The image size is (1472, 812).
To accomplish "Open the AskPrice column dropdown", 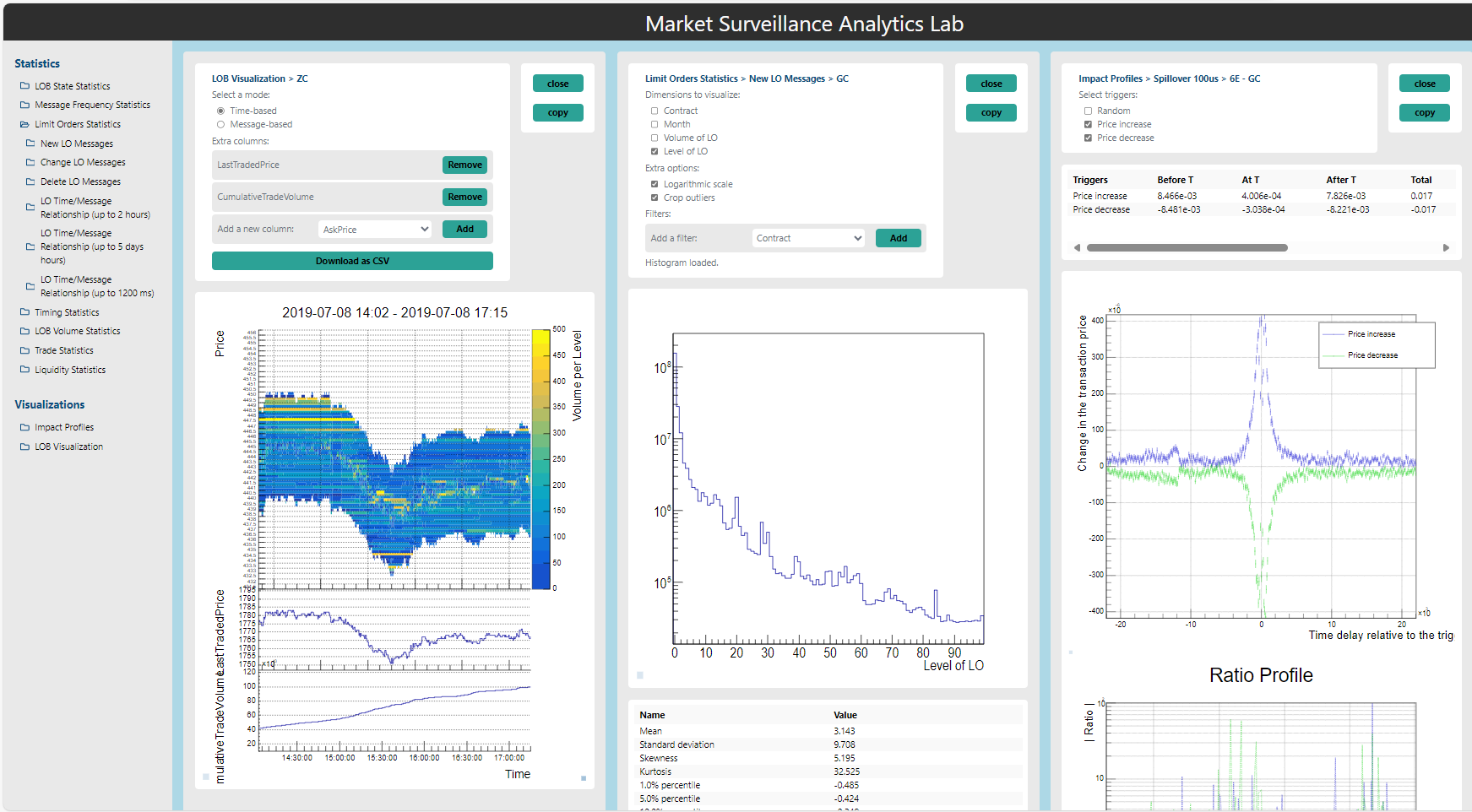I will point(376,230).
